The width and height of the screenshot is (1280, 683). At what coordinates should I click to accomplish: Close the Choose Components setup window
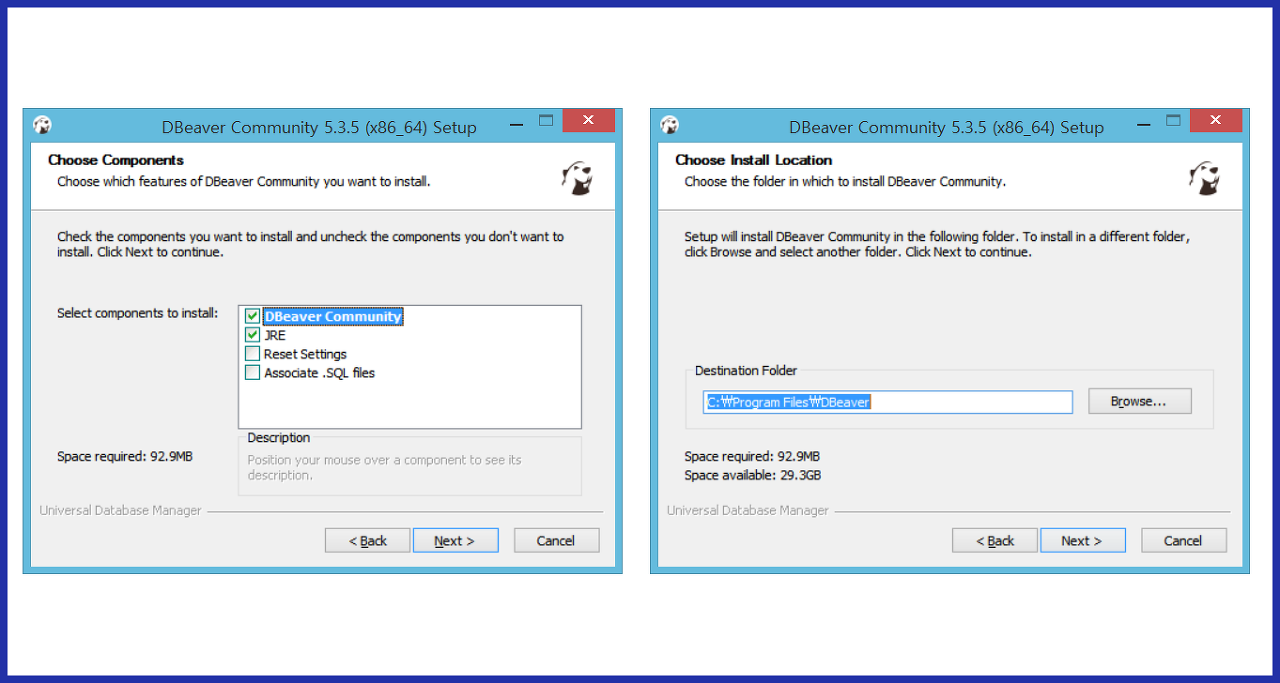click(x=589, y=121)
